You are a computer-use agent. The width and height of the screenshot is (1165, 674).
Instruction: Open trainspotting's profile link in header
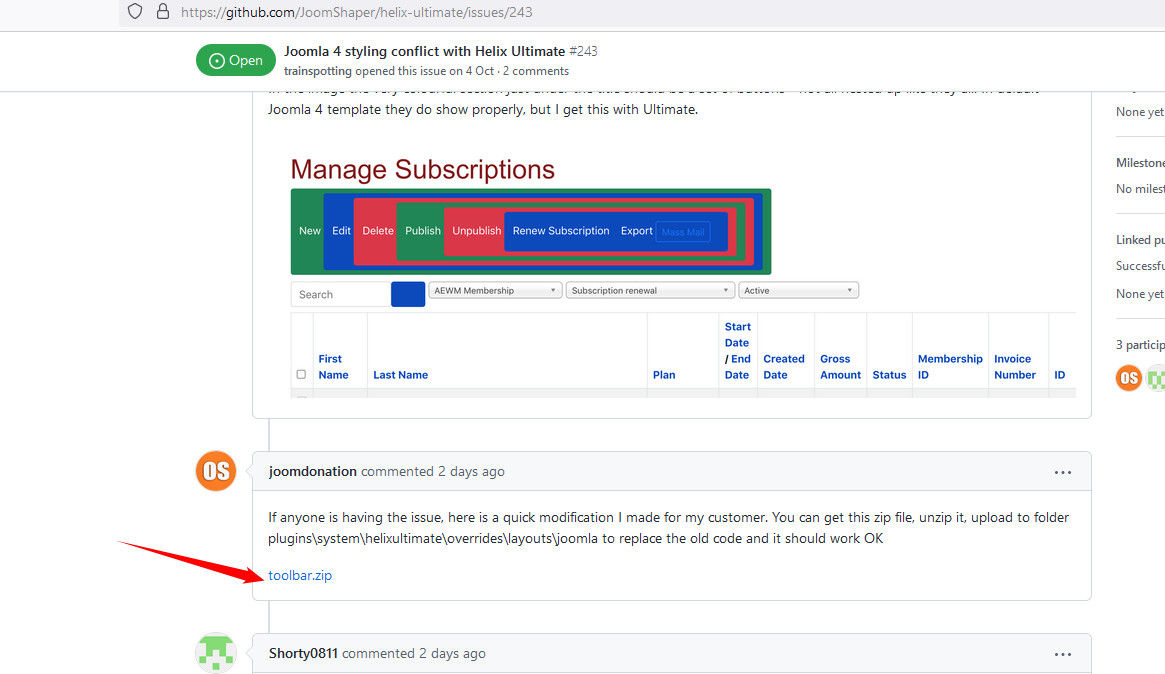(x=317, y=71)
